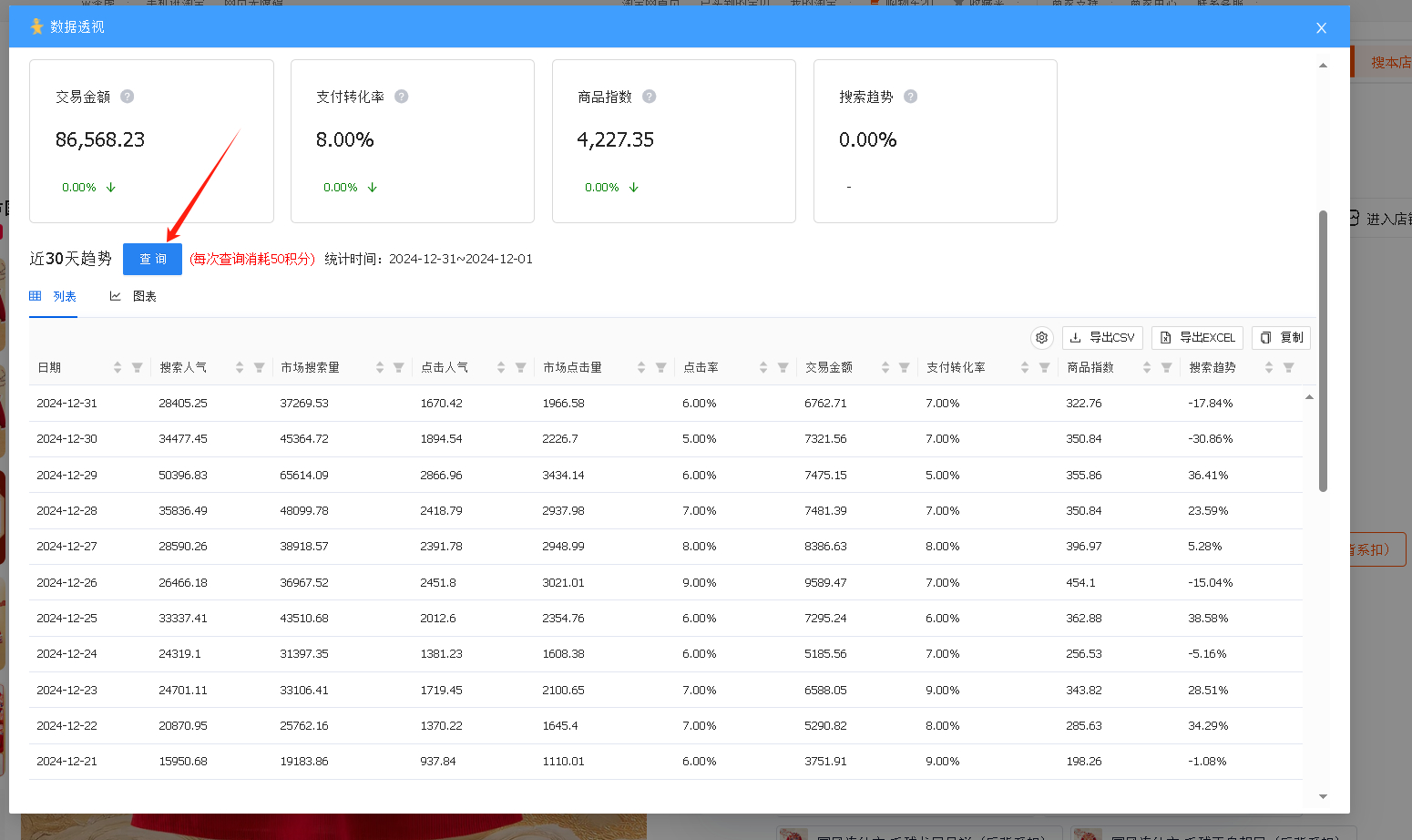The width and height of the screenshot is (1412, 840).
Task: Select the 2024-12-31 date cell
Action: 67,404
